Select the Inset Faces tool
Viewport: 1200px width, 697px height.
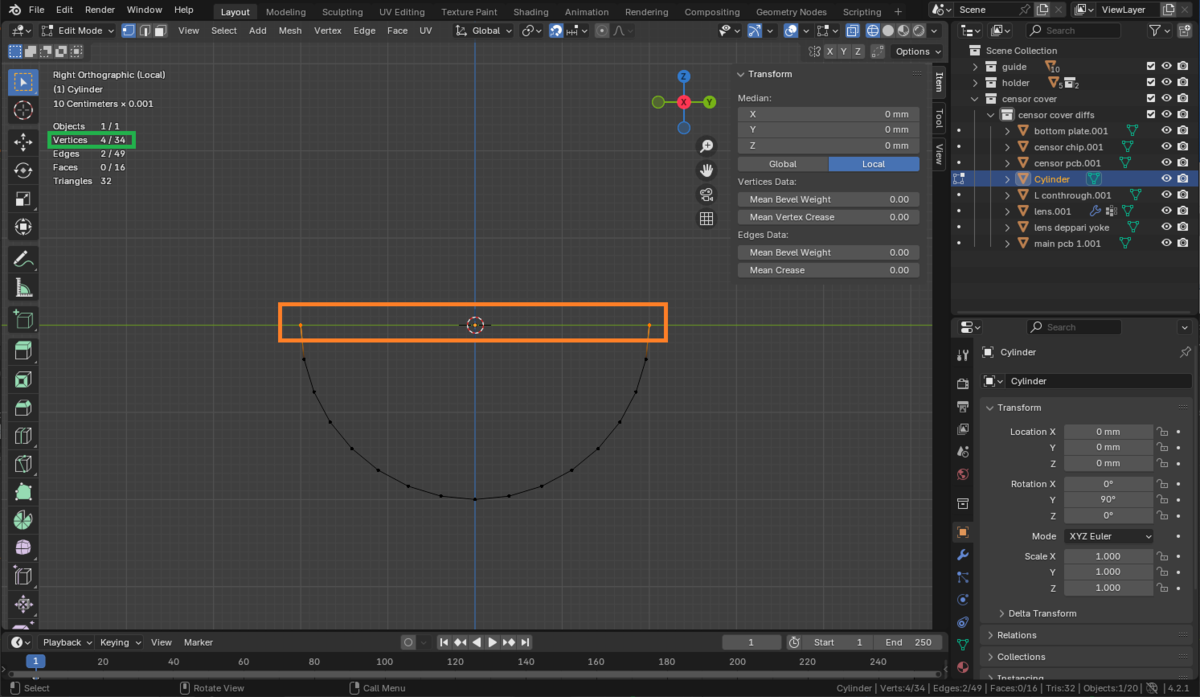(x=24, y=379)
